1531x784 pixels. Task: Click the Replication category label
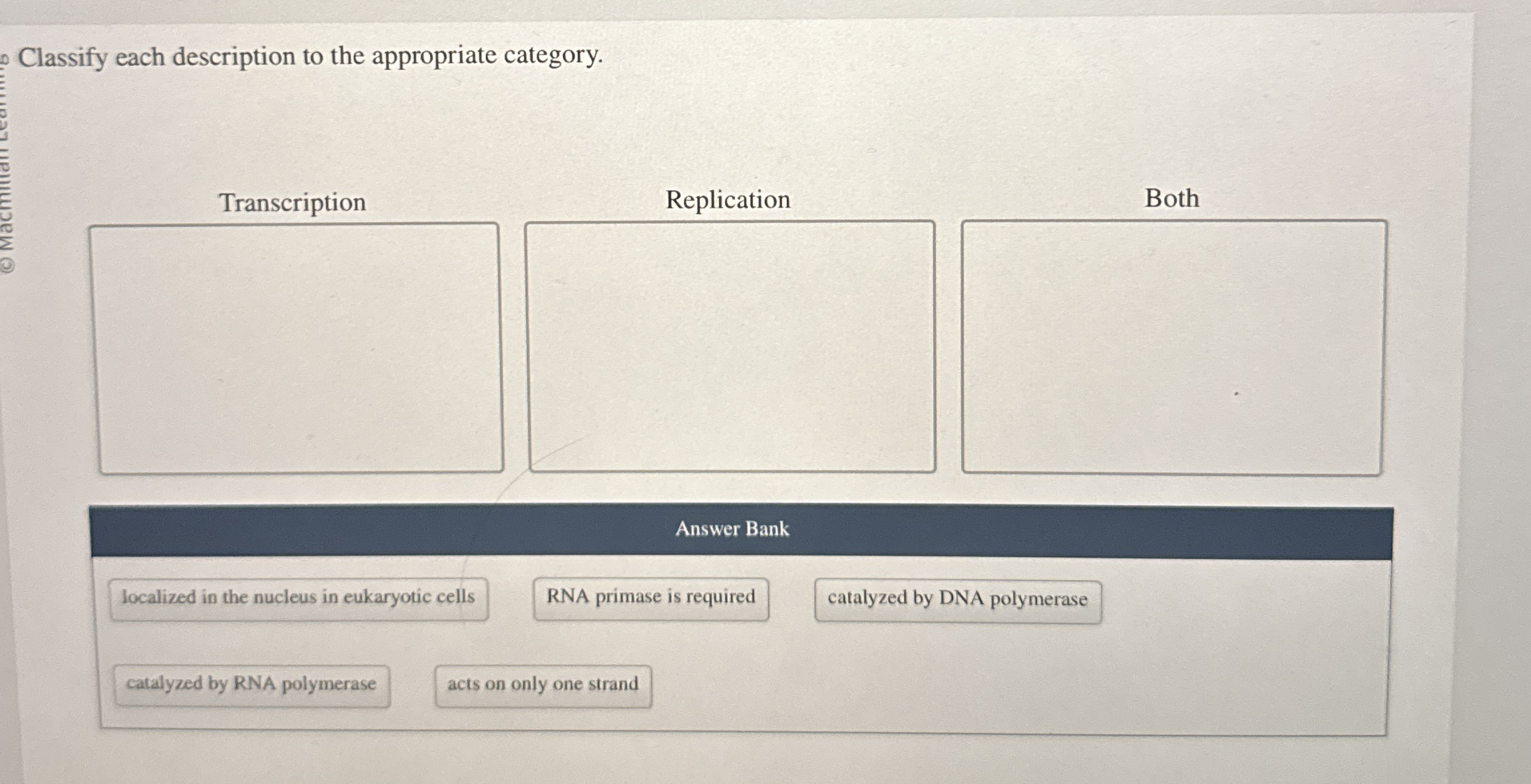(729, 198)
